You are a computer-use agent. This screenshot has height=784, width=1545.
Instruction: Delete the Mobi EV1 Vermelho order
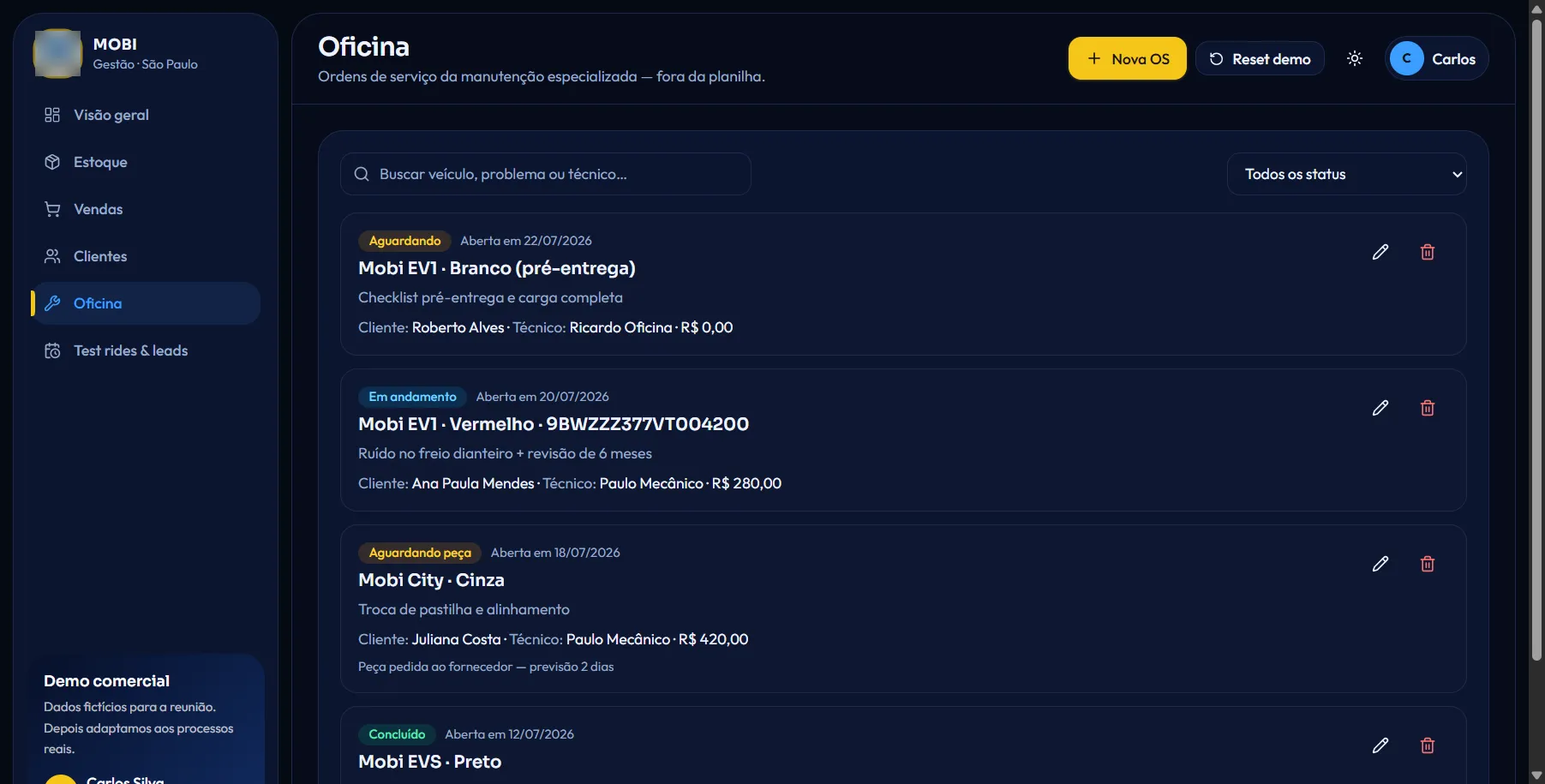point(1428,408)
